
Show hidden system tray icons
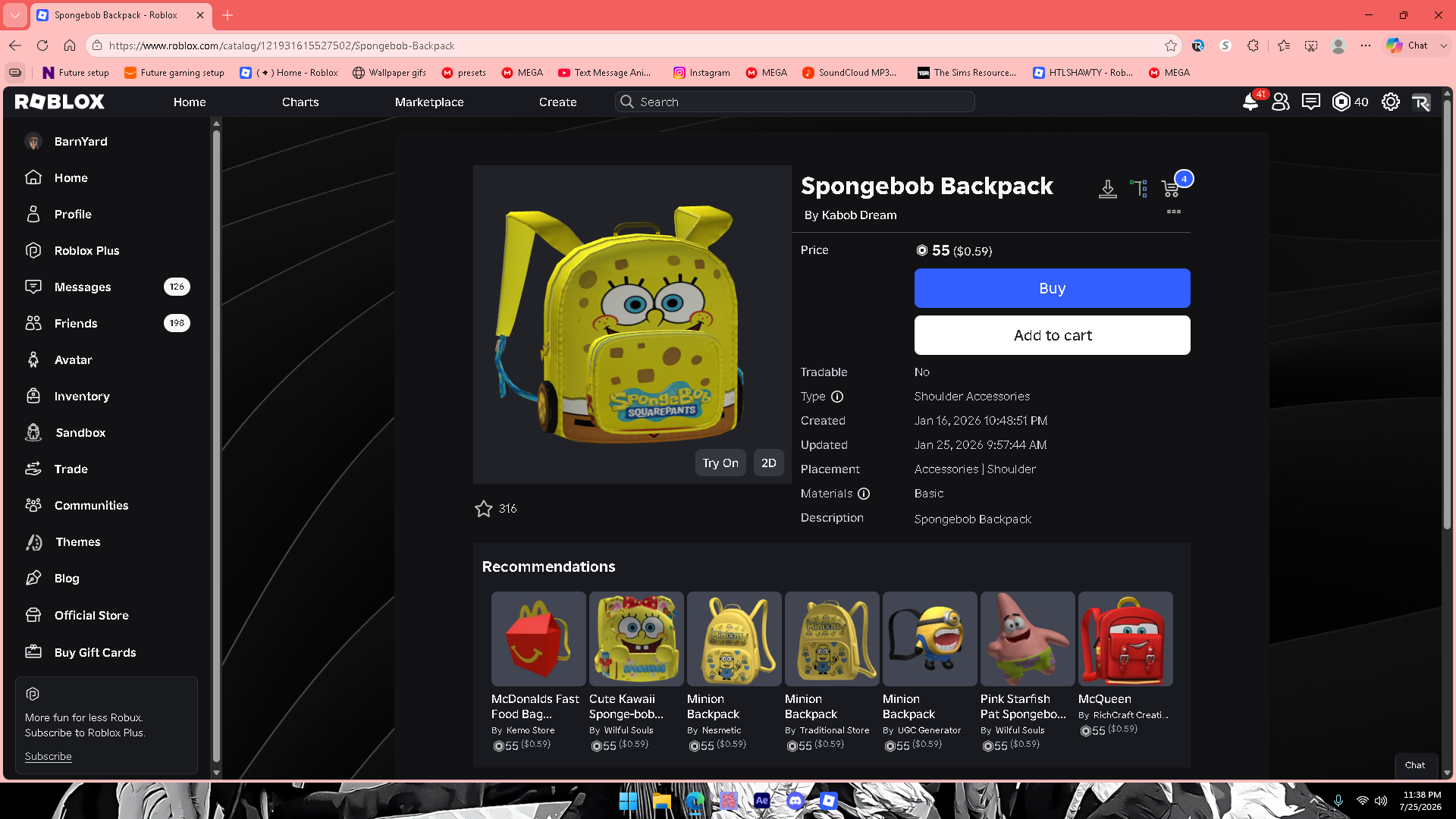point(1316,801)
